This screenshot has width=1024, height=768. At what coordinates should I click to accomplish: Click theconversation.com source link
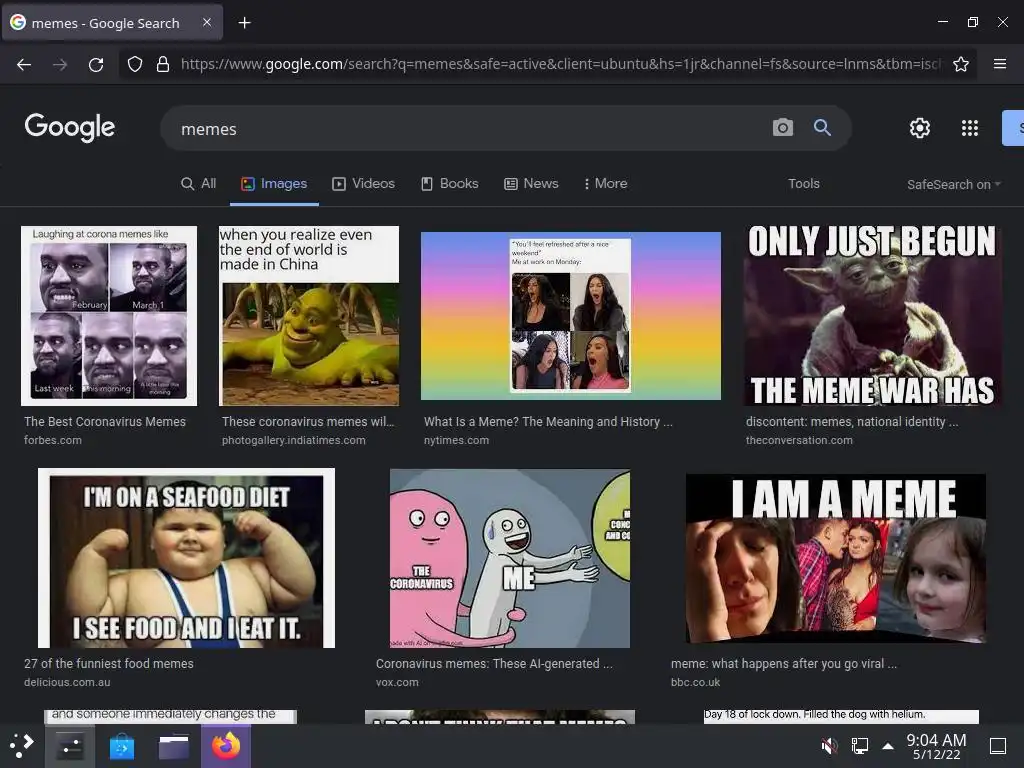[x=799, y=440]
